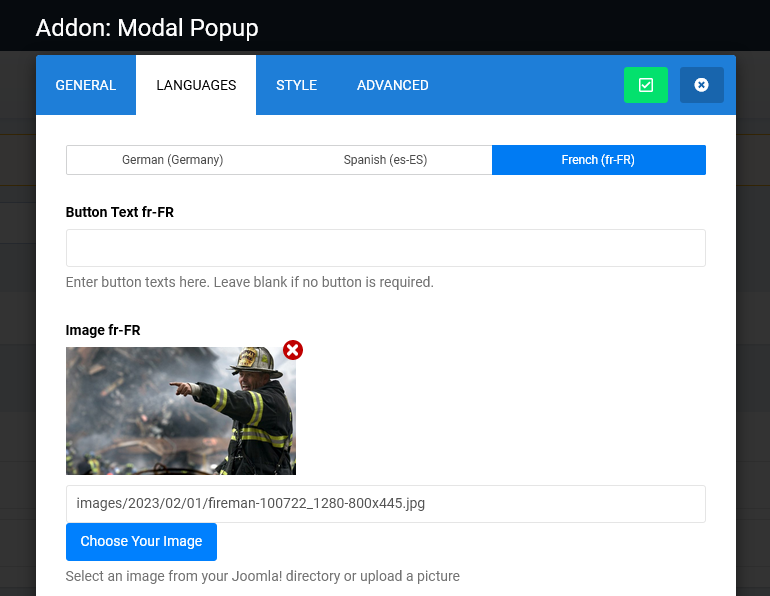Click the 'Enter button texts here' hint
Screen dimensions: 770x596
tap(250, 282)
